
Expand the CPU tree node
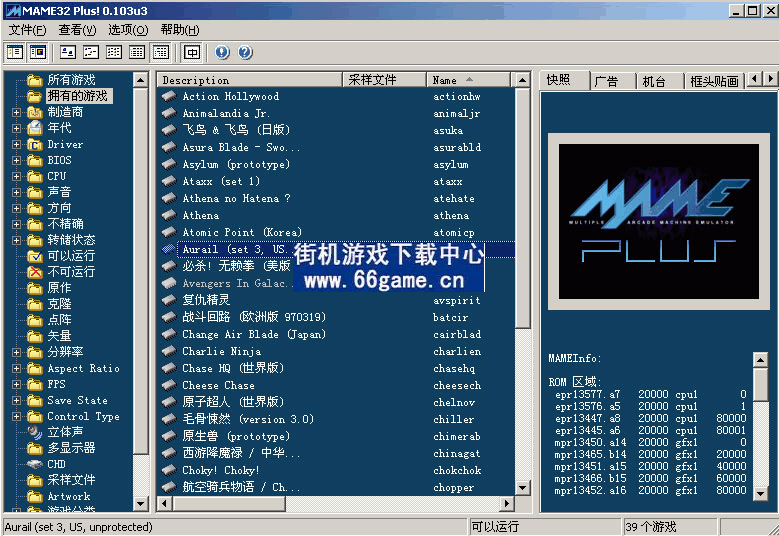tap(16, 176)
